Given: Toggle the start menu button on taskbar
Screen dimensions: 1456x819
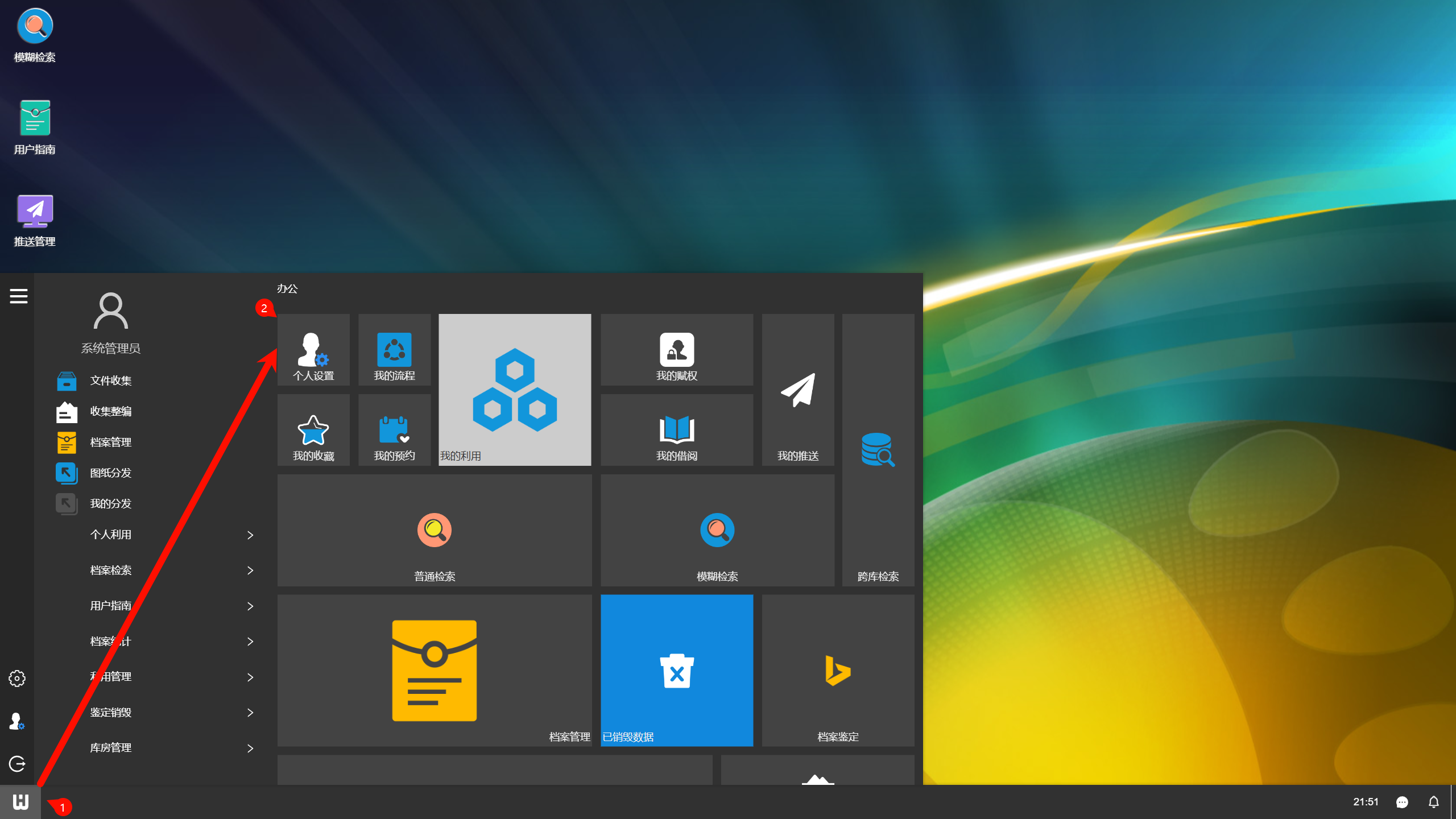Looking at the screenshot, I should 20,802.
